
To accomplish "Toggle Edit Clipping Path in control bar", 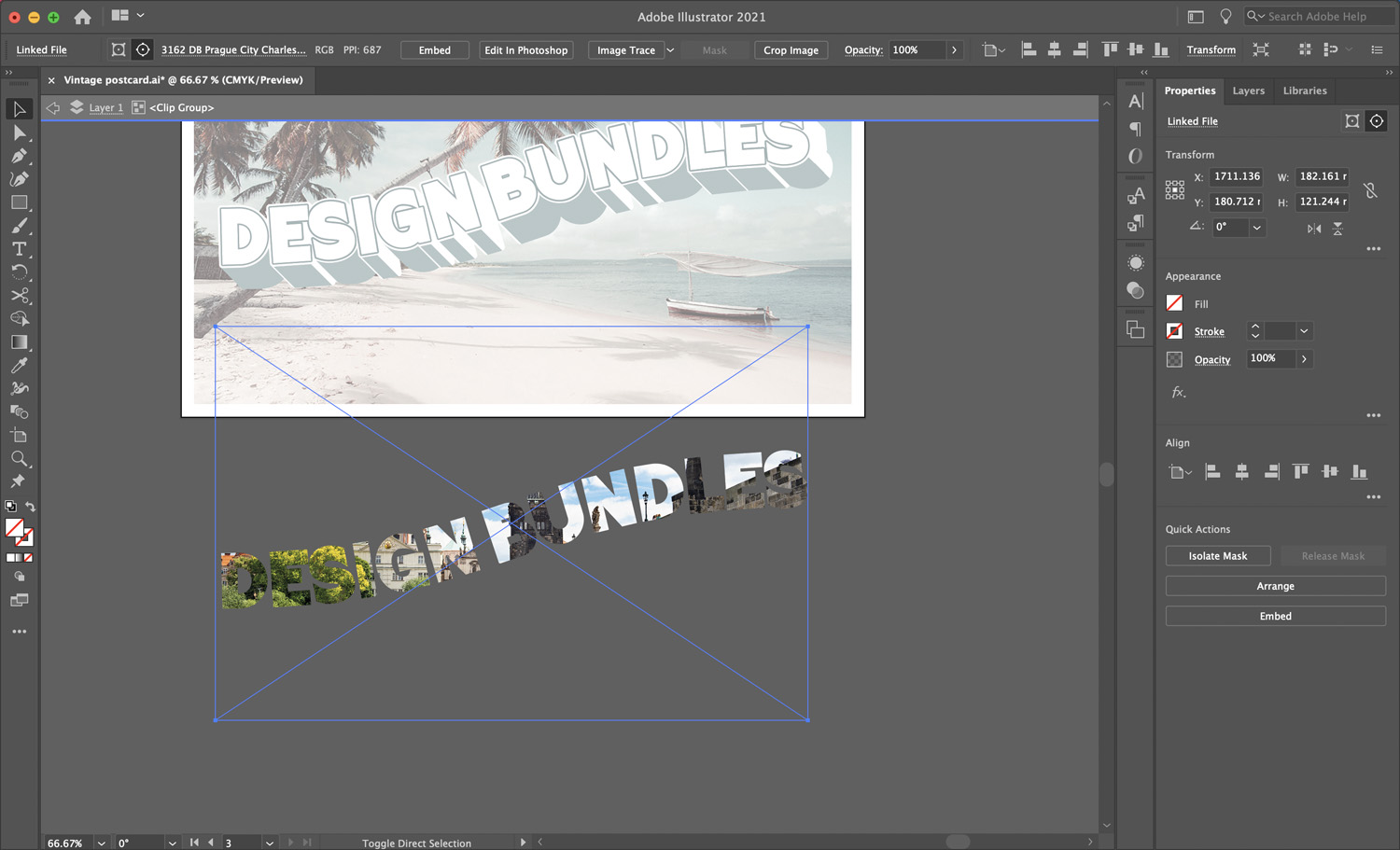I will (x=119, y=50).
